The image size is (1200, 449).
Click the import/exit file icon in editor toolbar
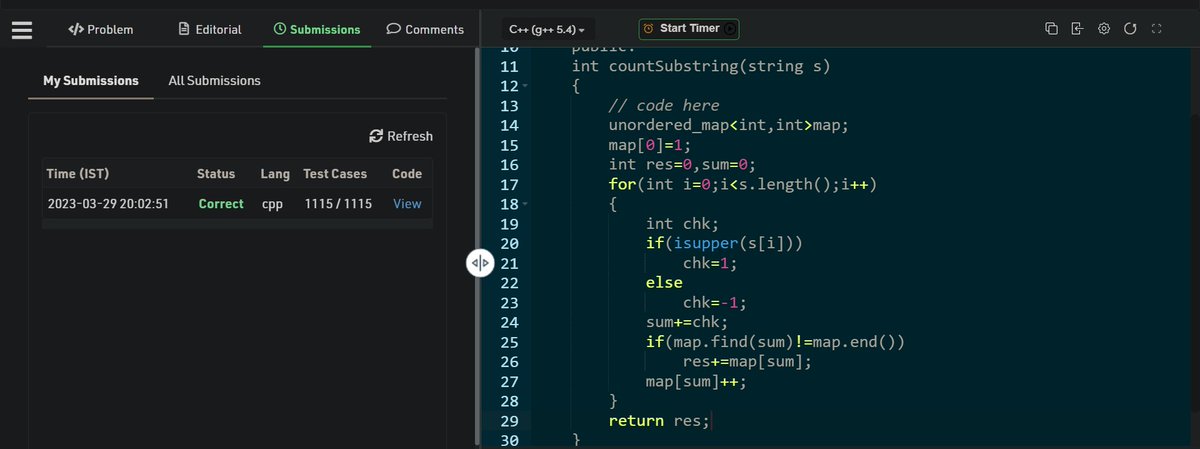(x=1077, y=29)
